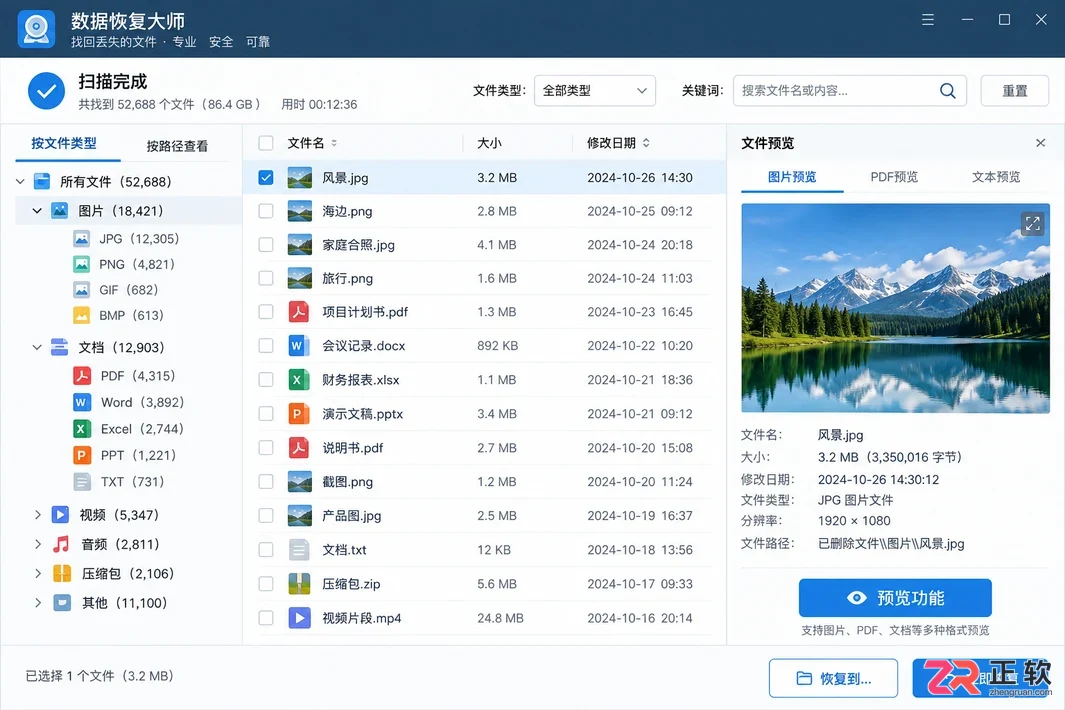1065x710 pixels.
Task: Click the PowerPoint icon of 演示文稿.pptx
Action: pyautogui.click(x=299, y=414)
